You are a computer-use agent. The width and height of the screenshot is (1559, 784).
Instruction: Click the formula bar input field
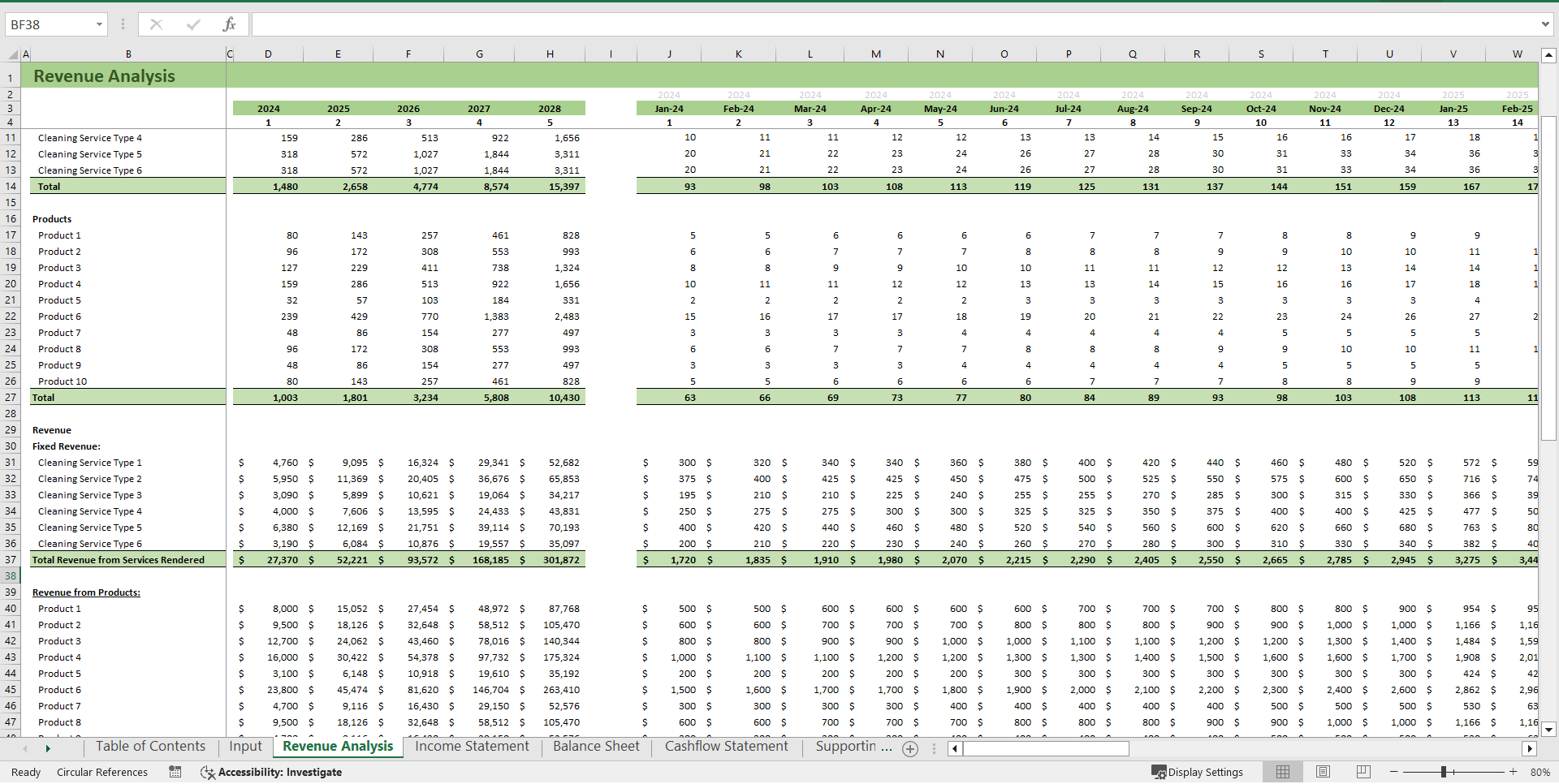[893, 24]
